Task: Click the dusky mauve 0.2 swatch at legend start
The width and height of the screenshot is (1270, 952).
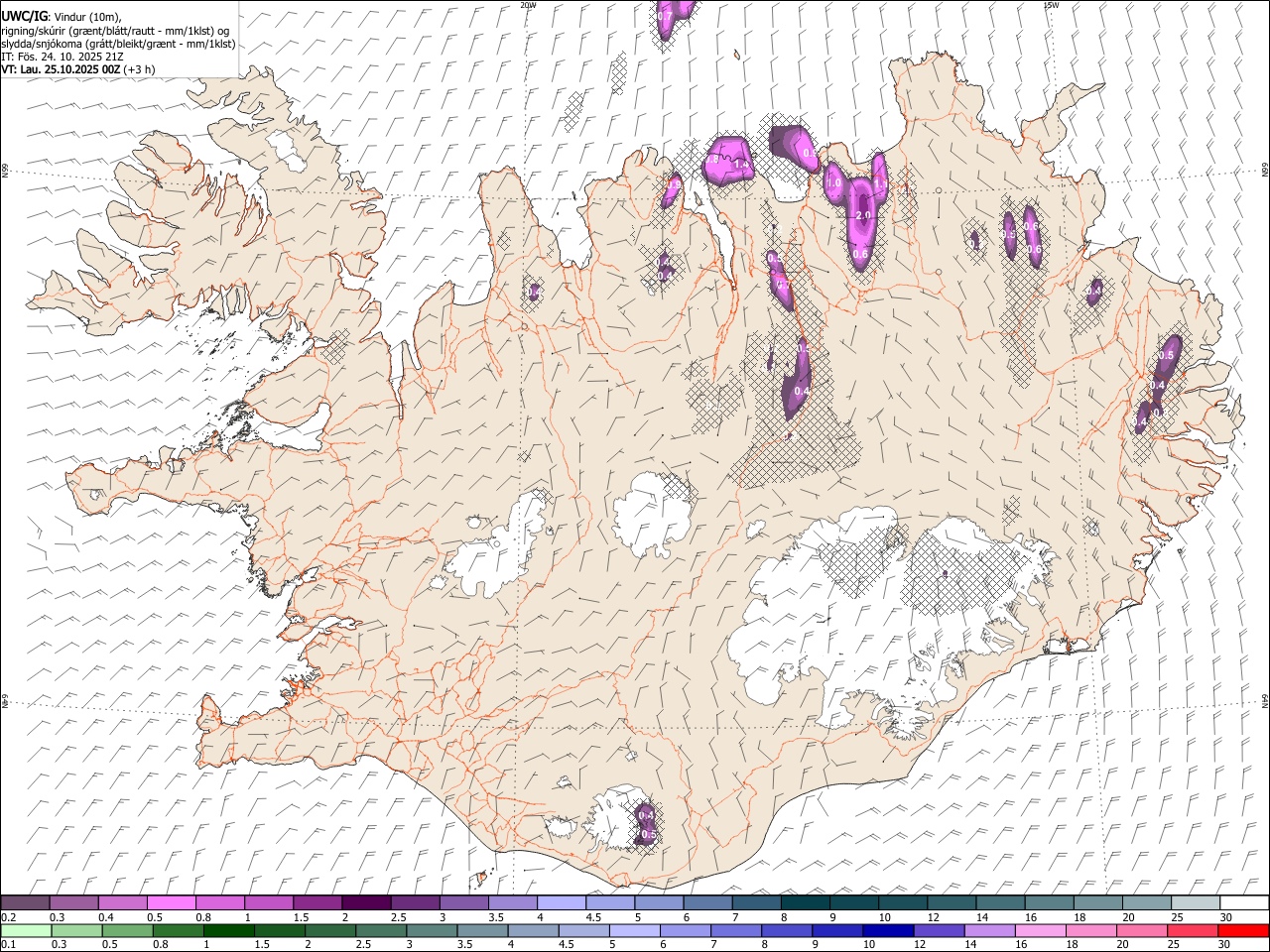Action: (26, 903)
